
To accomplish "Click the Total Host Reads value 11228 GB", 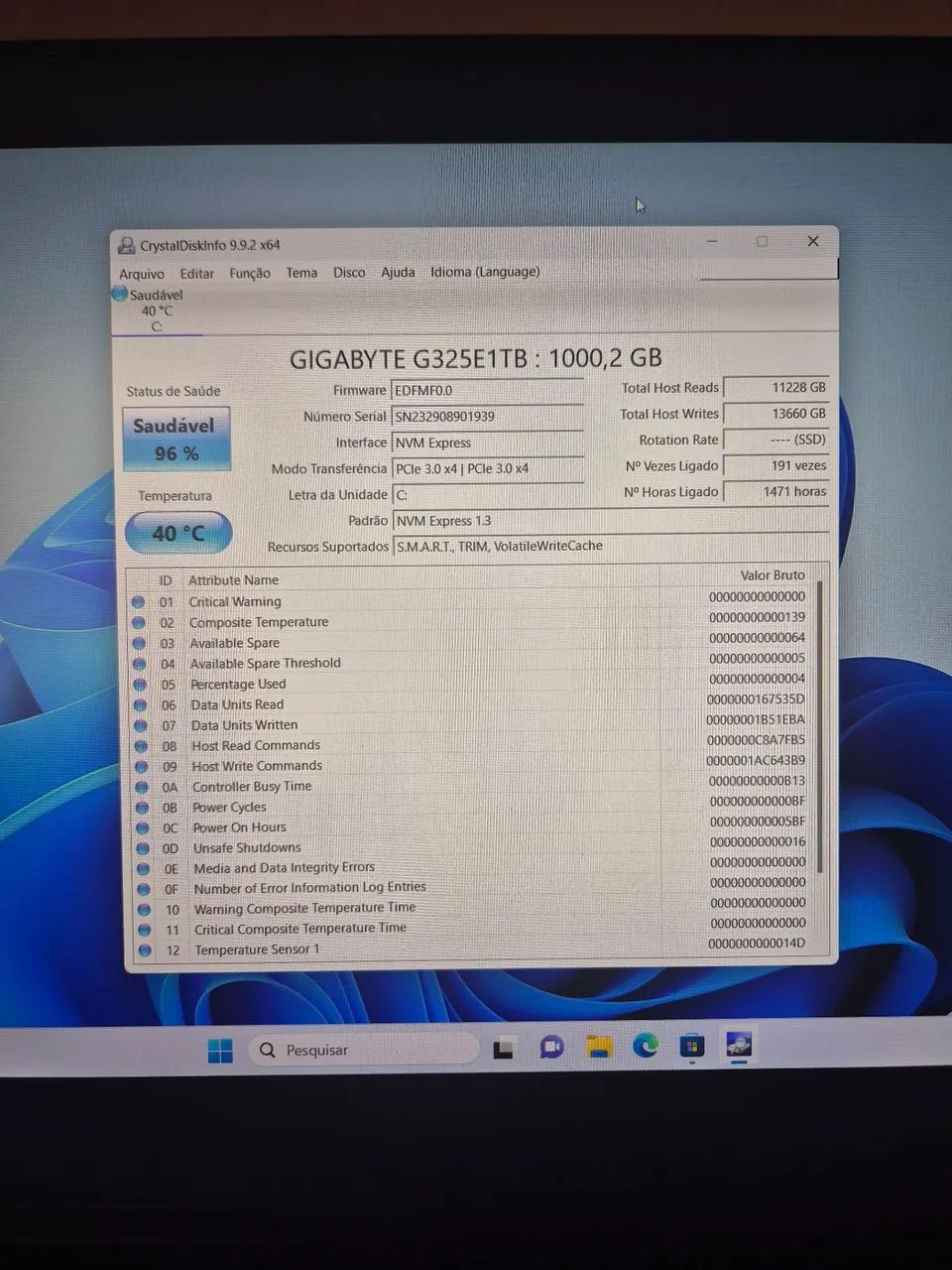I will [776, 388].
